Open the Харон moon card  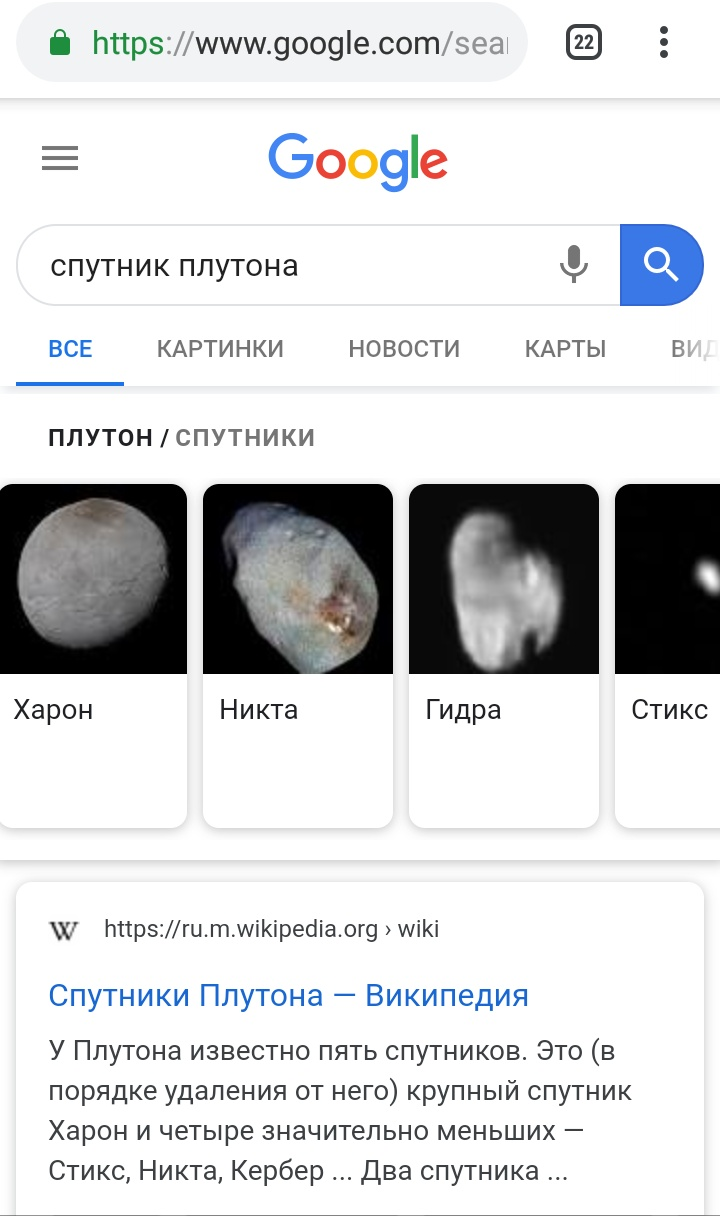coord(93,656)
